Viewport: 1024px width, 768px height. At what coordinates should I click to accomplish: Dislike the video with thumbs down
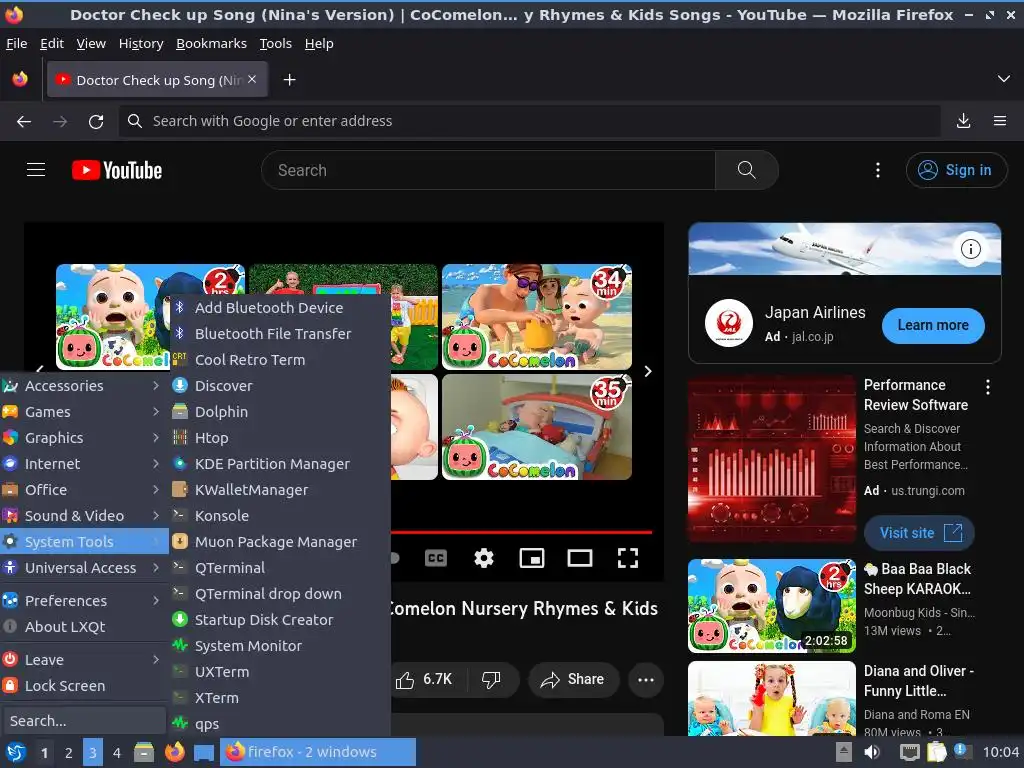click(491, 679)
